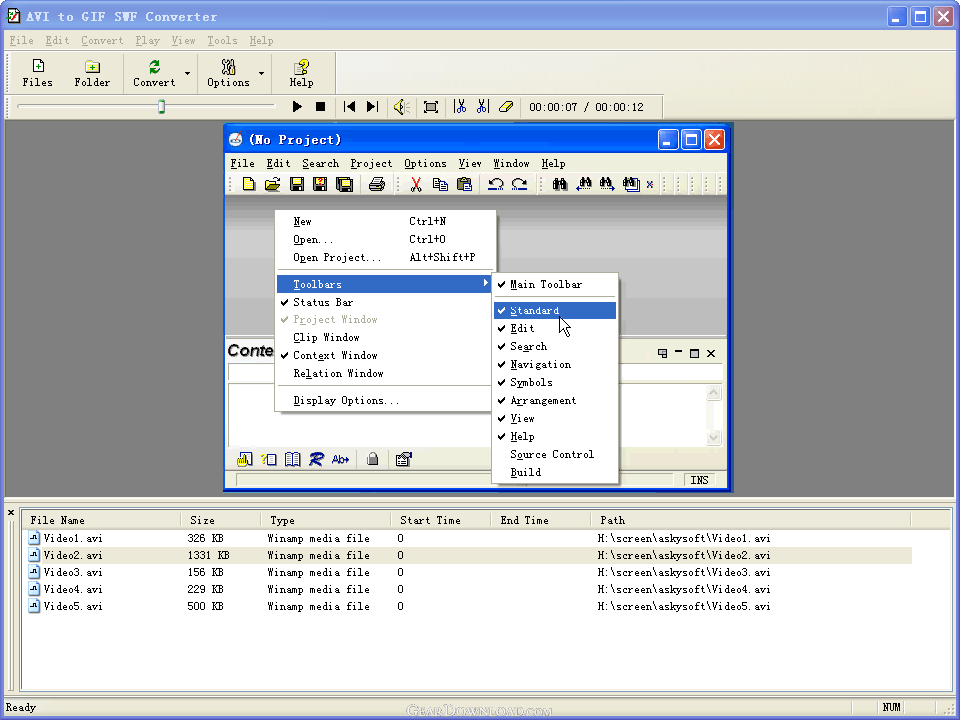Start conversion with the Convert button
This screenshot has height=720, width=960.
coord(154,73)
